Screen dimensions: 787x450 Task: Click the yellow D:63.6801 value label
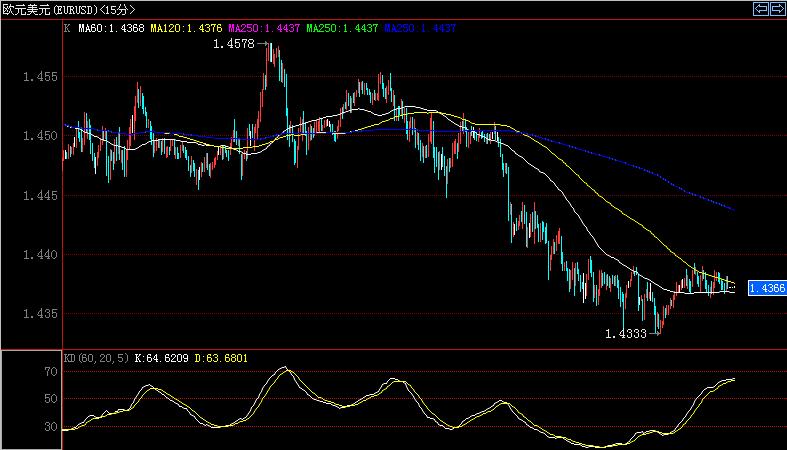pyautogui.click(x=221, y=358)
